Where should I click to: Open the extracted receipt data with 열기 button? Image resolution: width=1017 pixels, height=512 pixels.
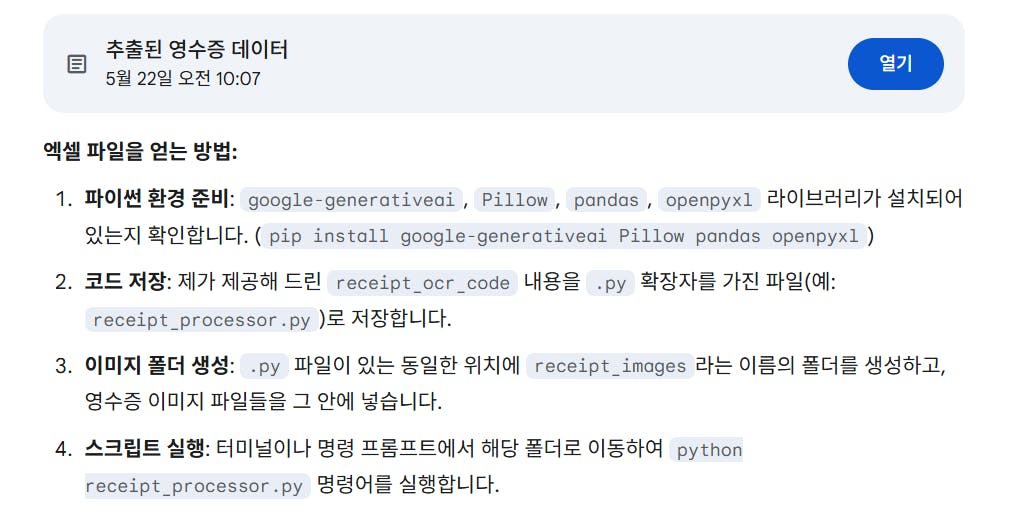tap(895, 64)
